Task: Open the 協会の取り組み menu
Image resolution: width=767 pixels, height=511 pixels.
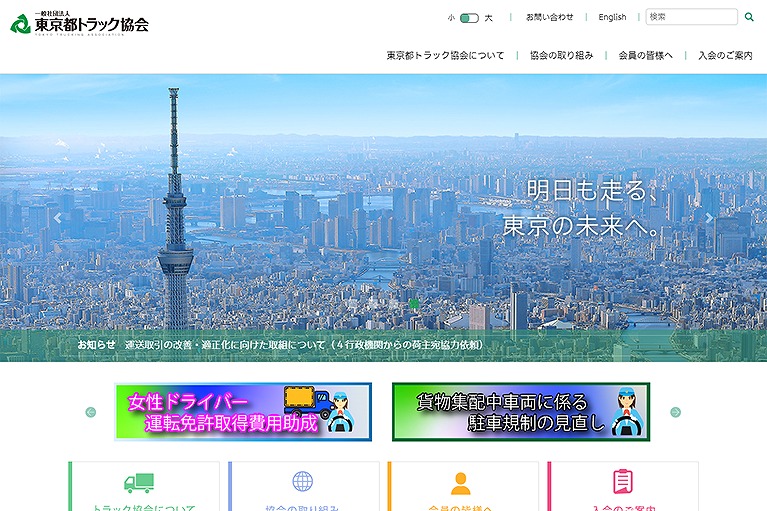Action: click(x=562, y=55)
